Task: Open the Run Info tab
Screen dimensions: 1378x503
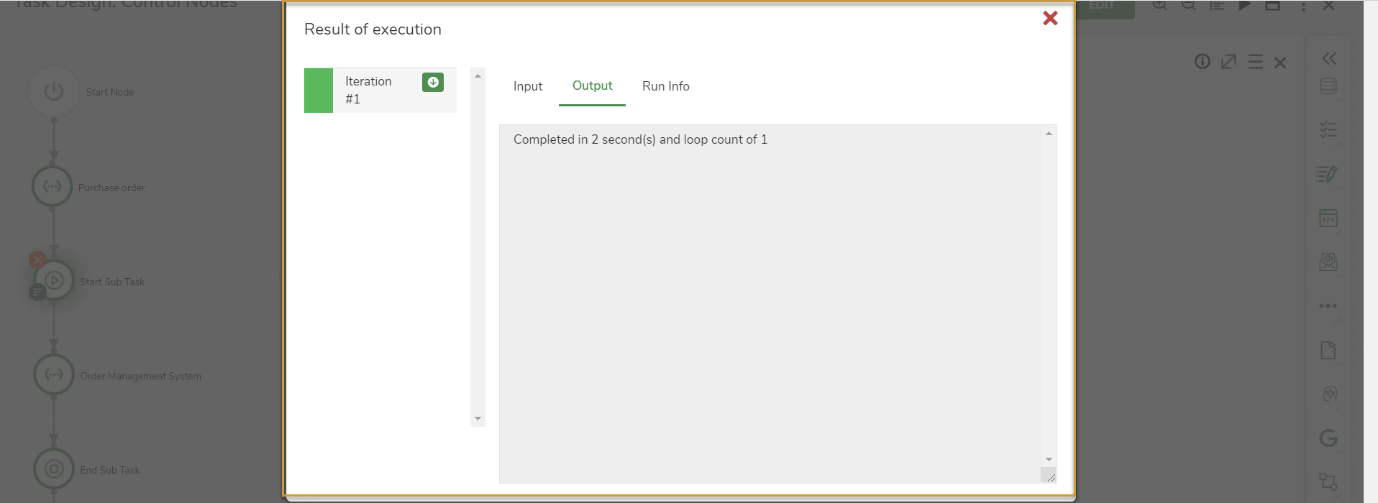Action: [x=666, y=86]
